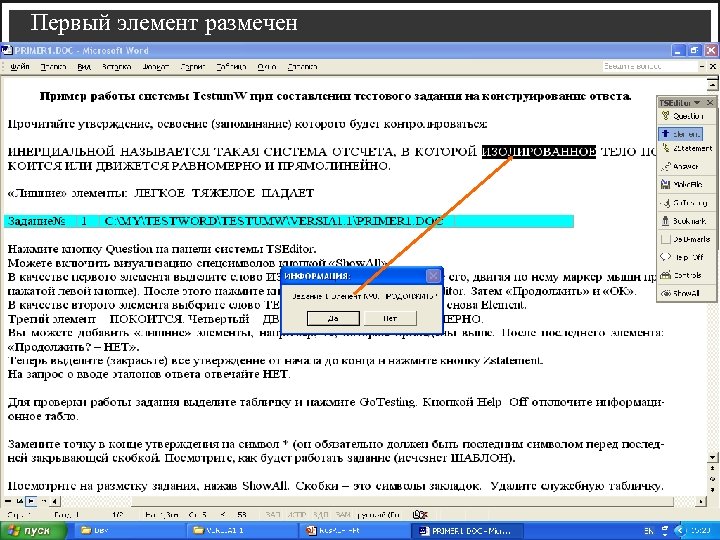Click the 'Введите вопрос' help search field

[x=649, y=67]
